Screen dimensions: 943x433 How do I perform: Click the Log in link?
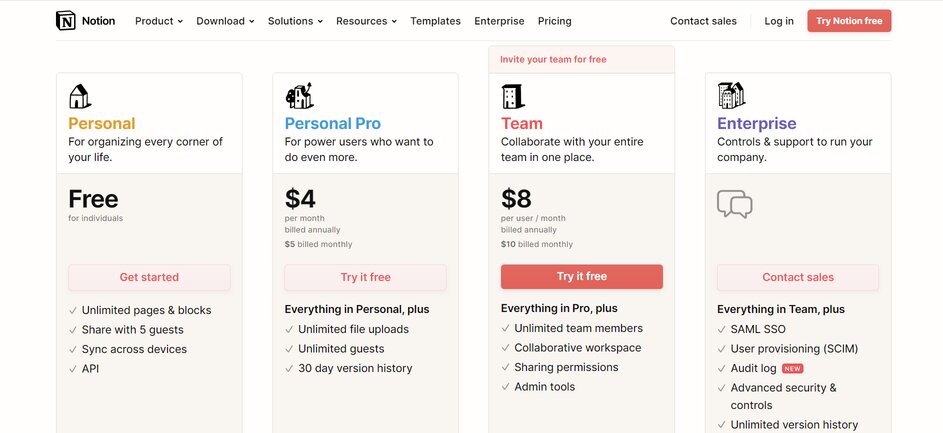(x=778, y=21)
